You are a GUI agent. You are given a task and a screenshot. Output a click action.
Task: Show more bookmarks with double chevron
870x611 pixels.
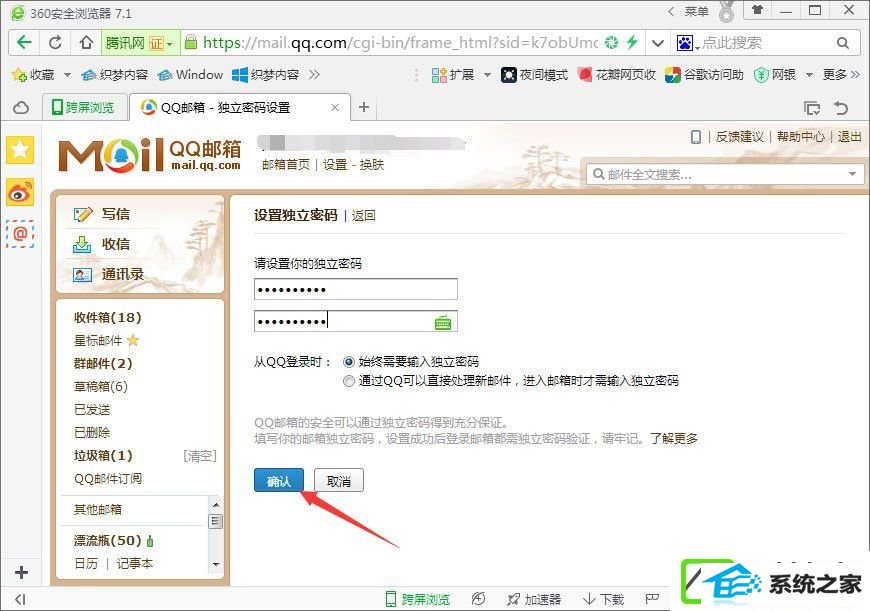click(314, 74)
